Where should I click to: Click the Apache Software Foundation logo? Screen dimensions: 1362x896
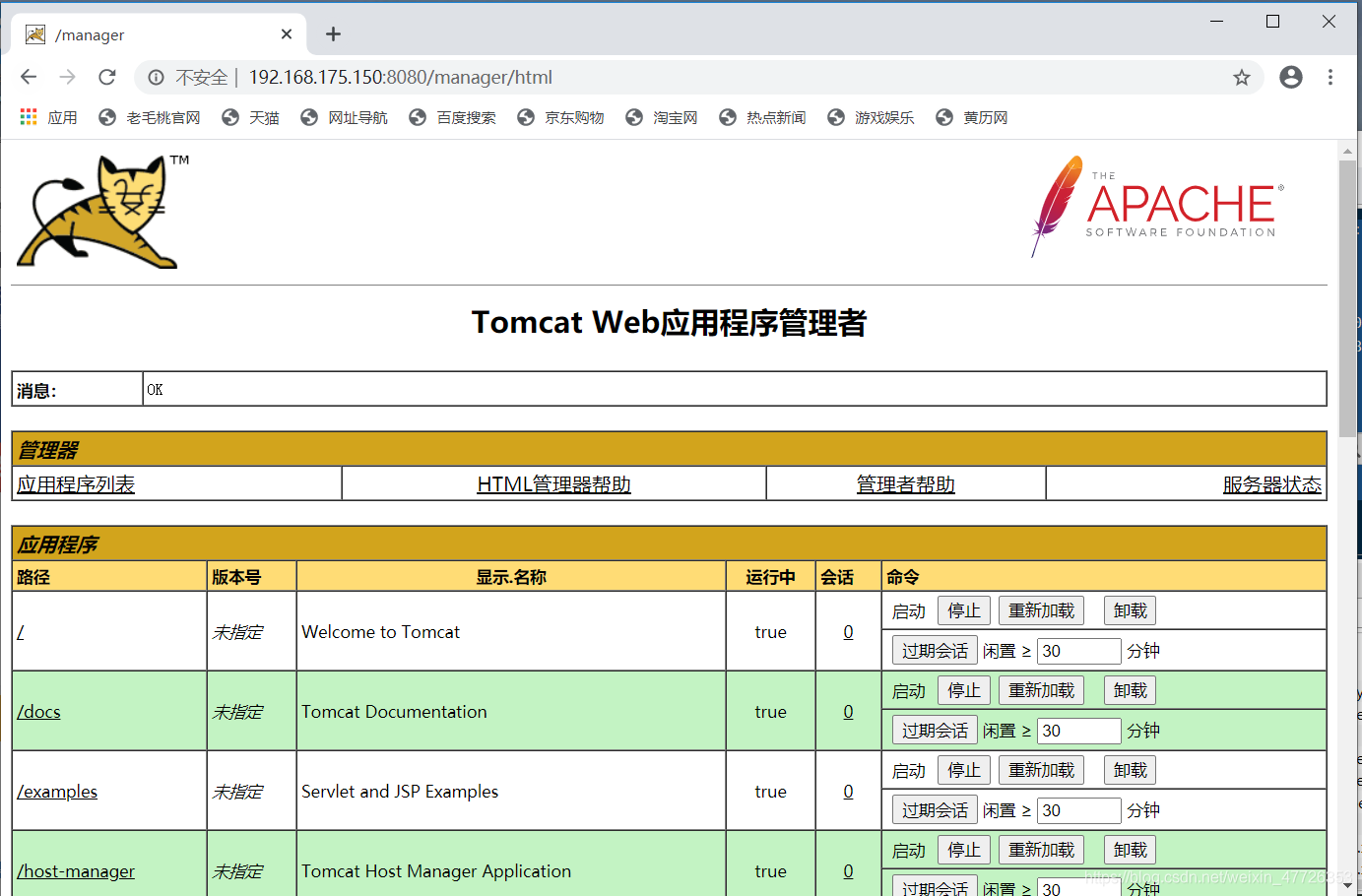pyautogui.click(x=1157, y=207)
